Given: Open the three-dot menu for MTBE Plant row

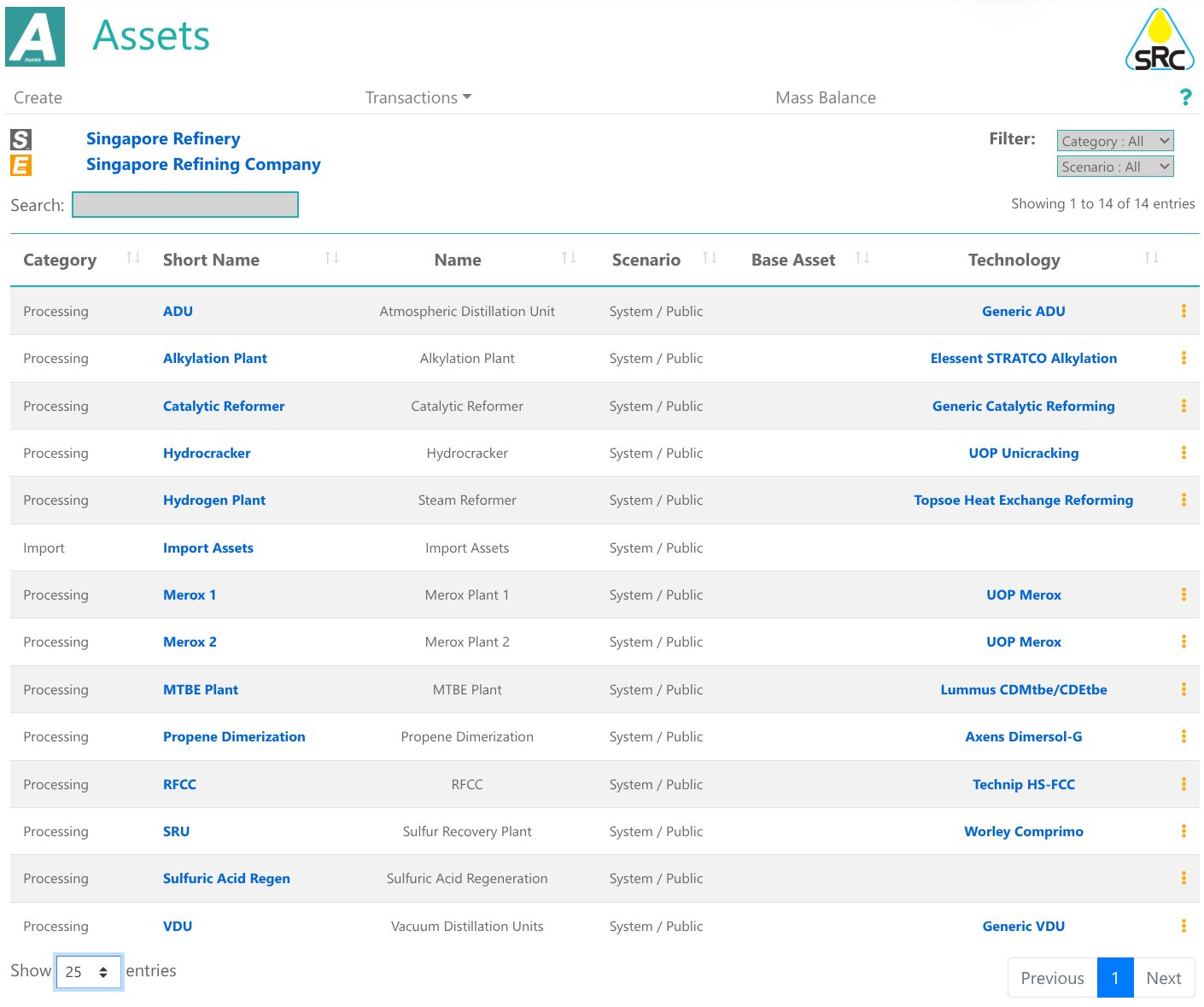Looking at the screenshot, I should (1184, 689).
